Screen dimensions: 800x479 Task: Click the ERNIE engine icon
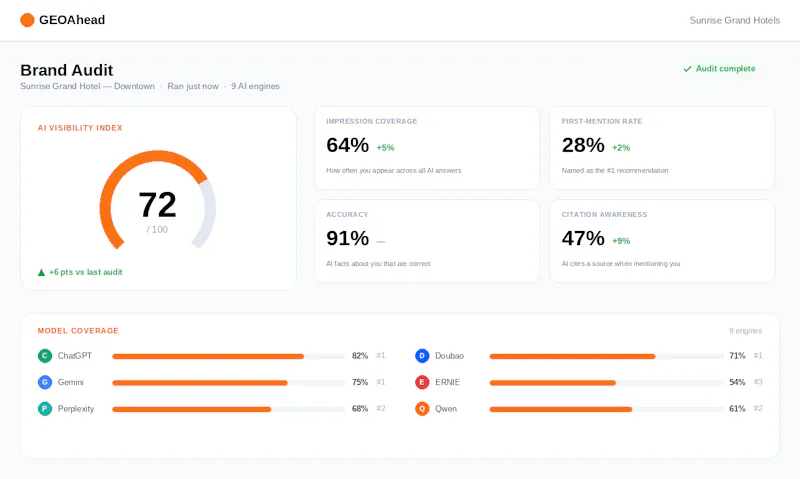422,382
